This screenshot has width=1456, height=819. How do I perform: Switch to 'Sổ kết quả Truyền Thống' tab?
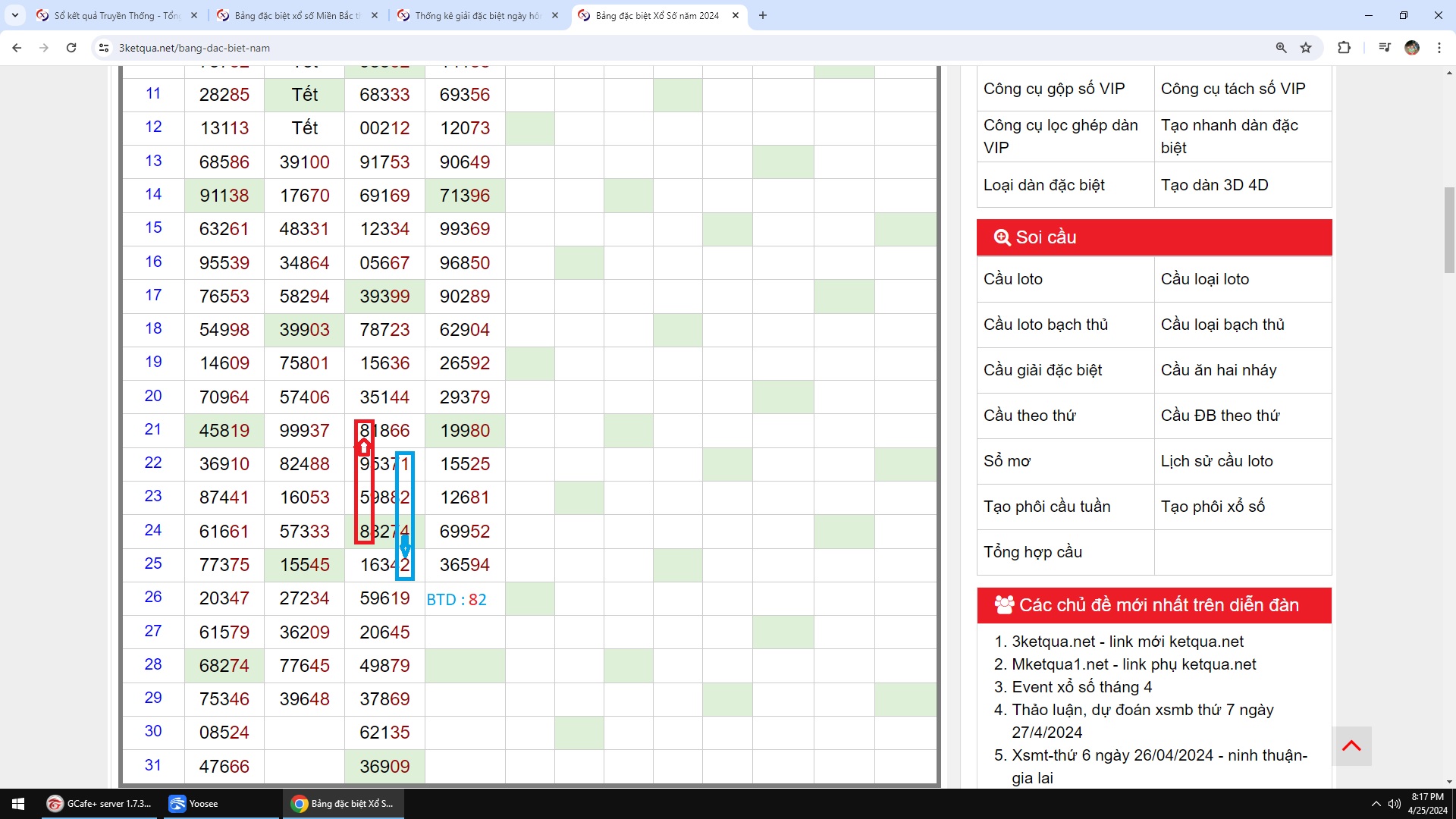[x=117, y=15]
